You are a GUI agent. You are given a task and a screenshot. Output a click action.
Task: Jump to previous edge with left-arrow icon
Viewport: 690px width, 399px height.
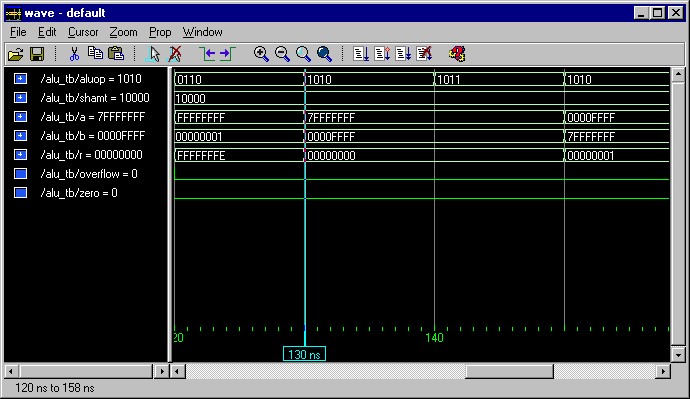[x=206, y=54]
